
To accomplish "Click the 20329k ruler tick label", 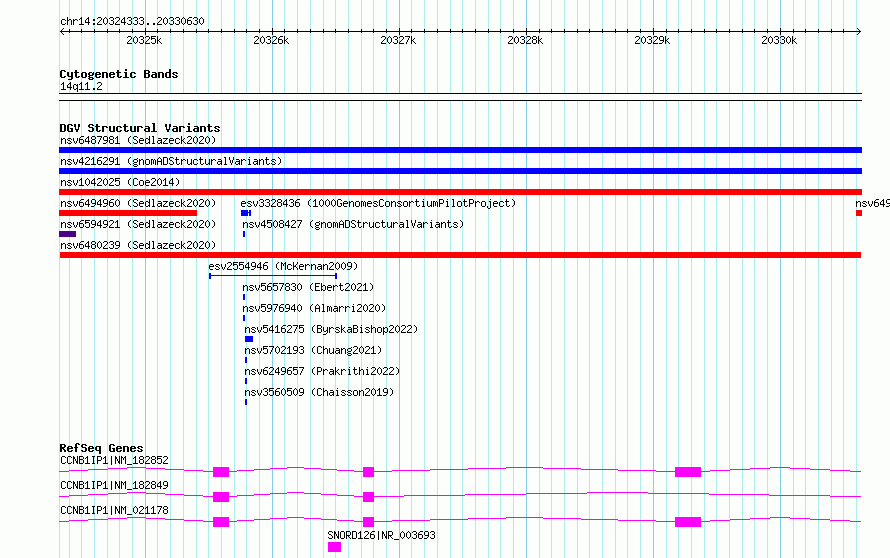I will pos(652,40).
